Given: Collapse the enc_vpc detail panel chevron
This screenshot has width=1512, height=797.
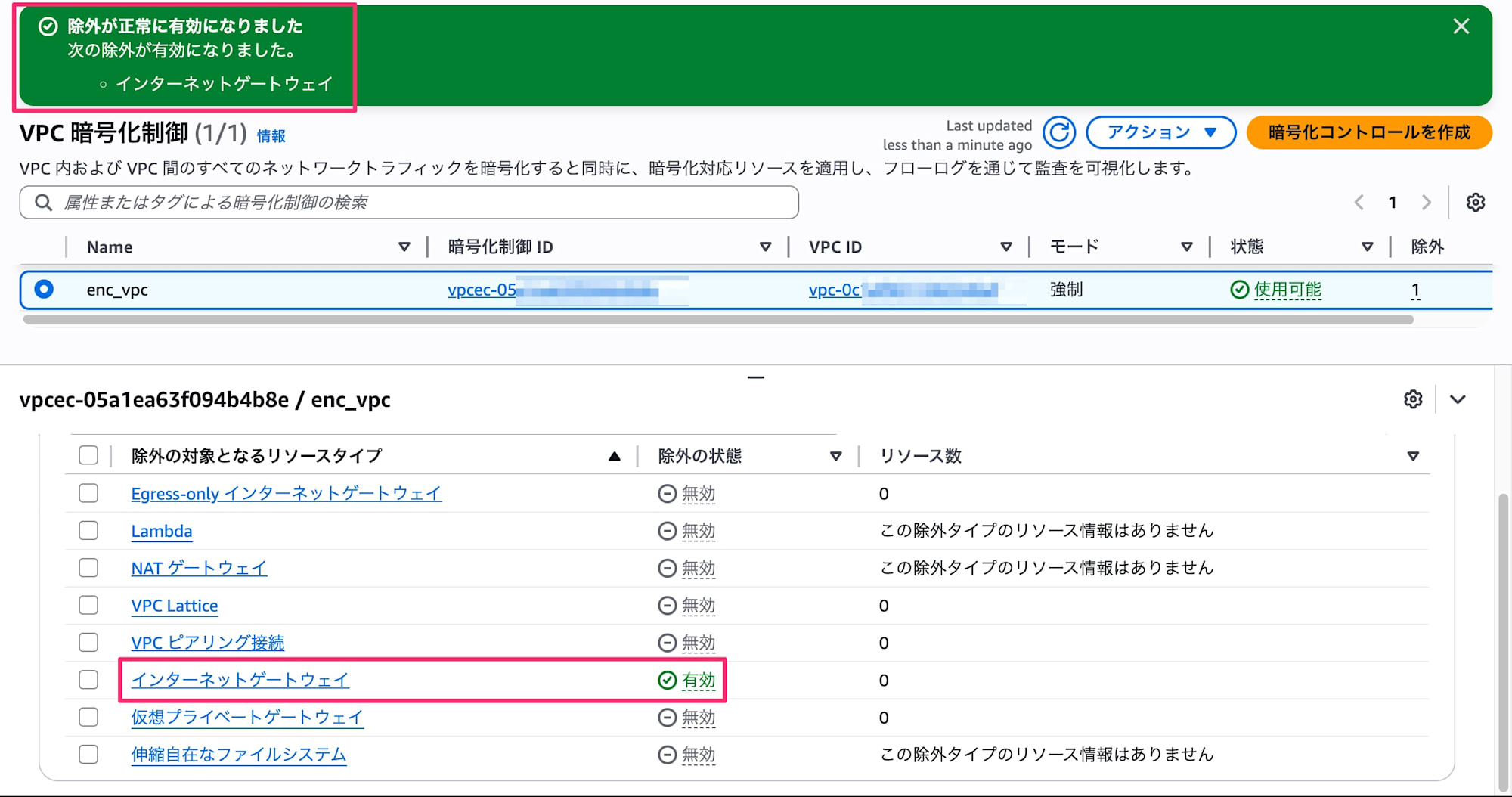Looking at the screenshot, I should point(1458,400).
